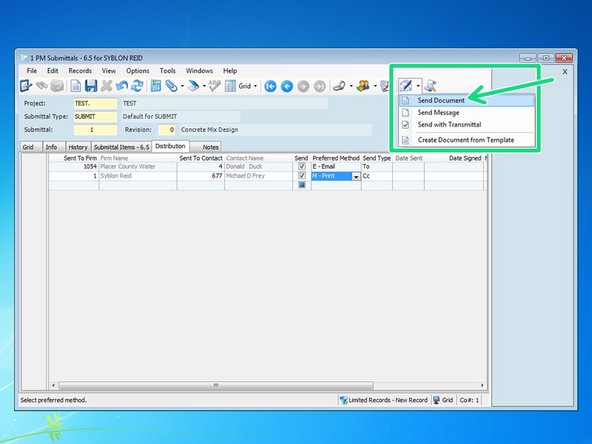The width and height of the screenshot is (592, 444).
Task: Open the Grid view dropdown arrow
Action: pyautogui.click(x=255, y=86)
